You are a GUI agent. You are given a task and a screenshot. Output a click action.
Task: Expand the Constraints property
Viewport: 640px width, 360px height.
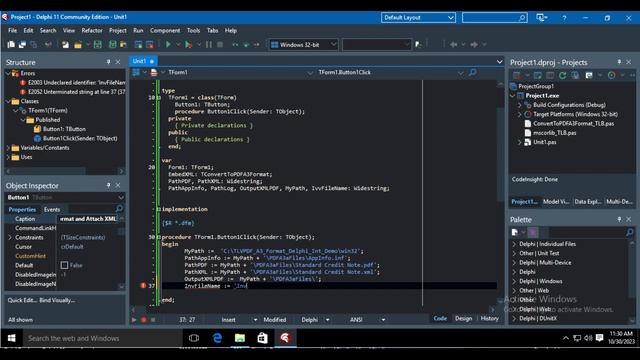pos(10,238)
